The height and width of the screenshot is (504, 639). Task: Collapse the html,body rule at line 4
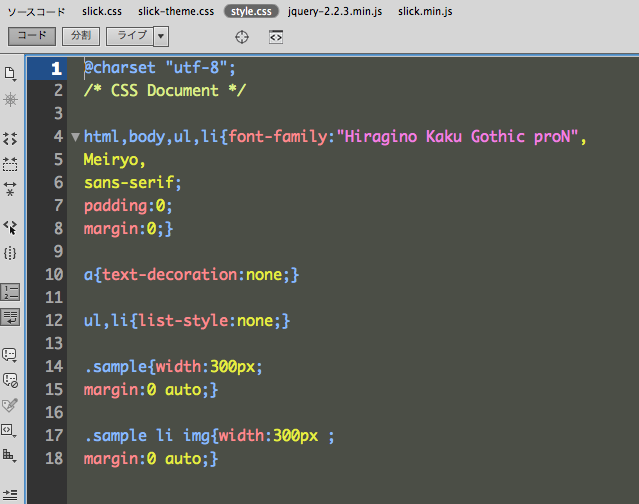[75, 137]
